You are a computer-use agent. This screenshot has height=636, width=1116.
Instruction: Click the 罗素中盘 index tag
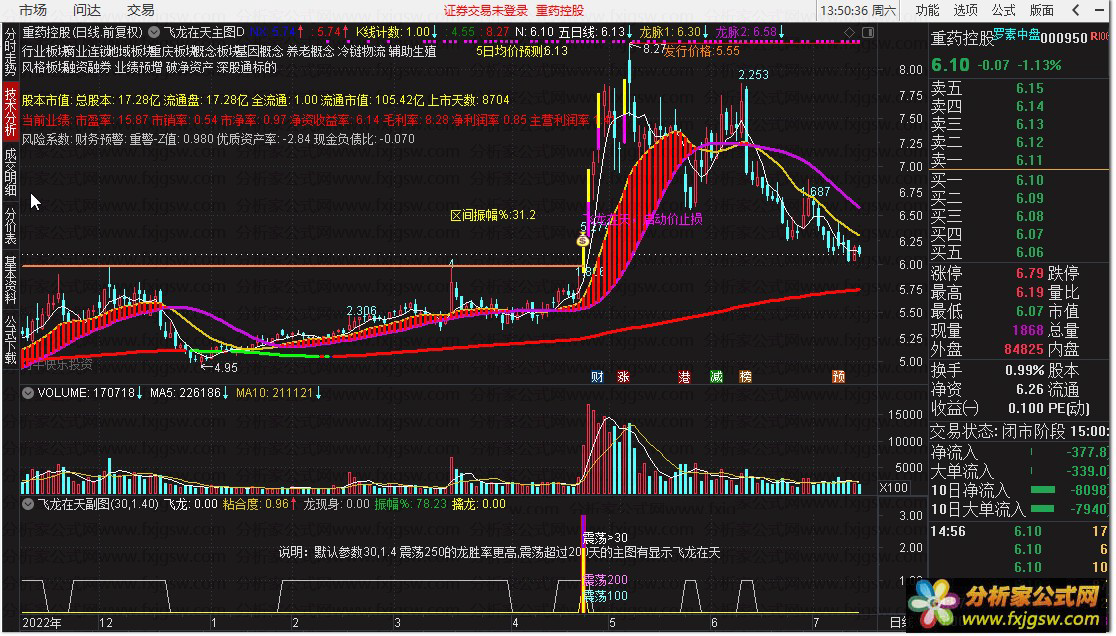tap(1016, 34)
